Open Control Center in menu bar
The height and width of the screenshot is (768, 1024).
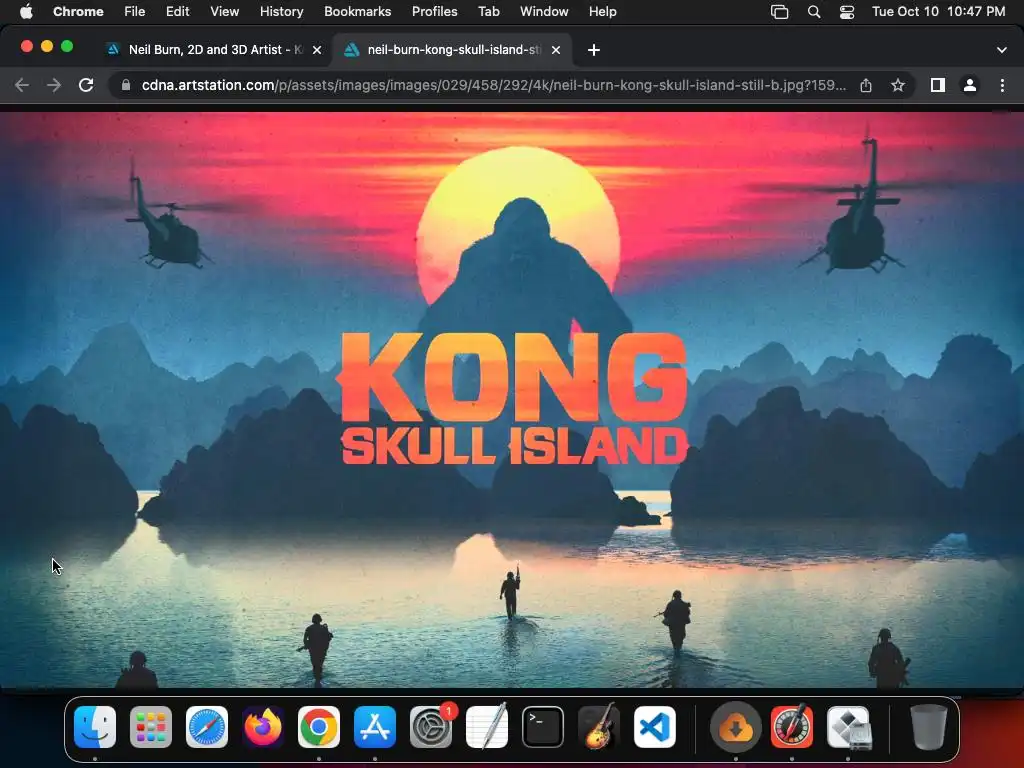click(x=847, y=12)
